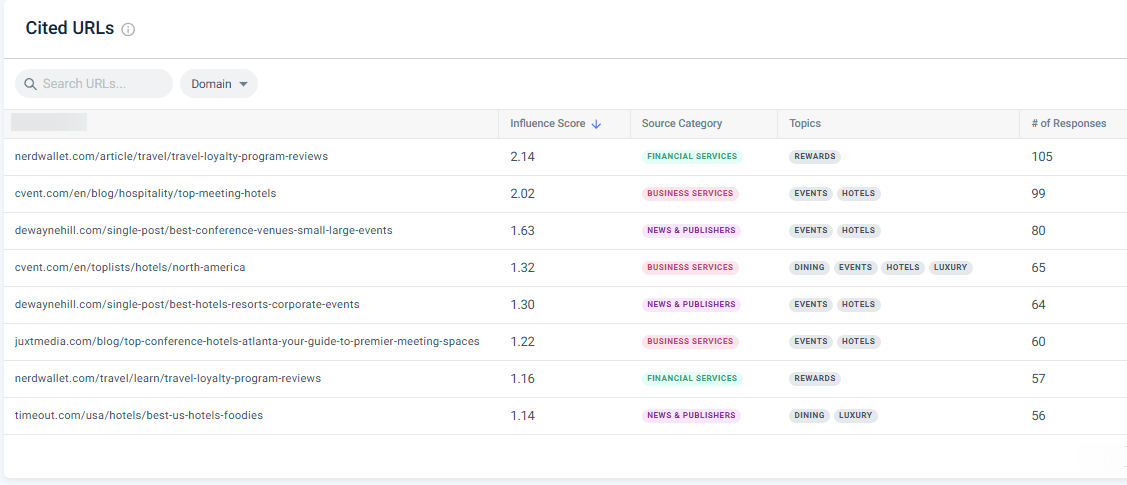
Task: Click the # of Responses column header
Action: 1069,124
